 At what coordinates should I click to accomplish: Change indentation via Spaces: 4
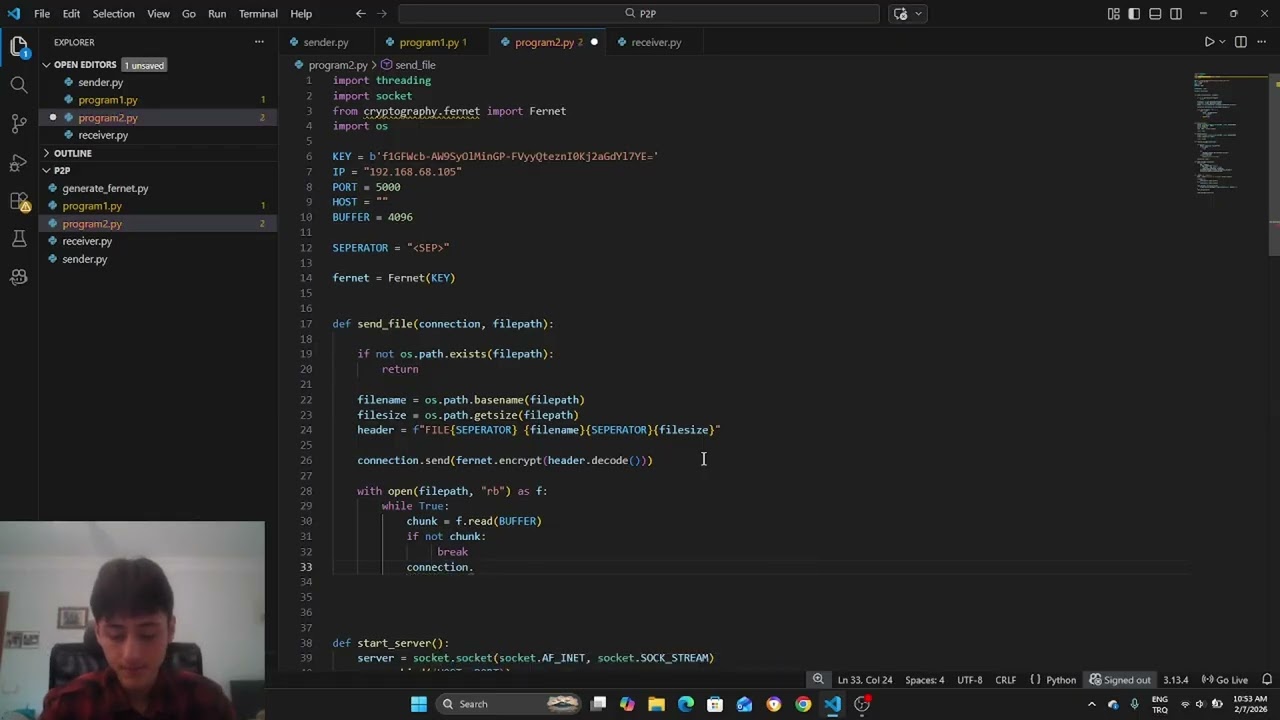924,680
